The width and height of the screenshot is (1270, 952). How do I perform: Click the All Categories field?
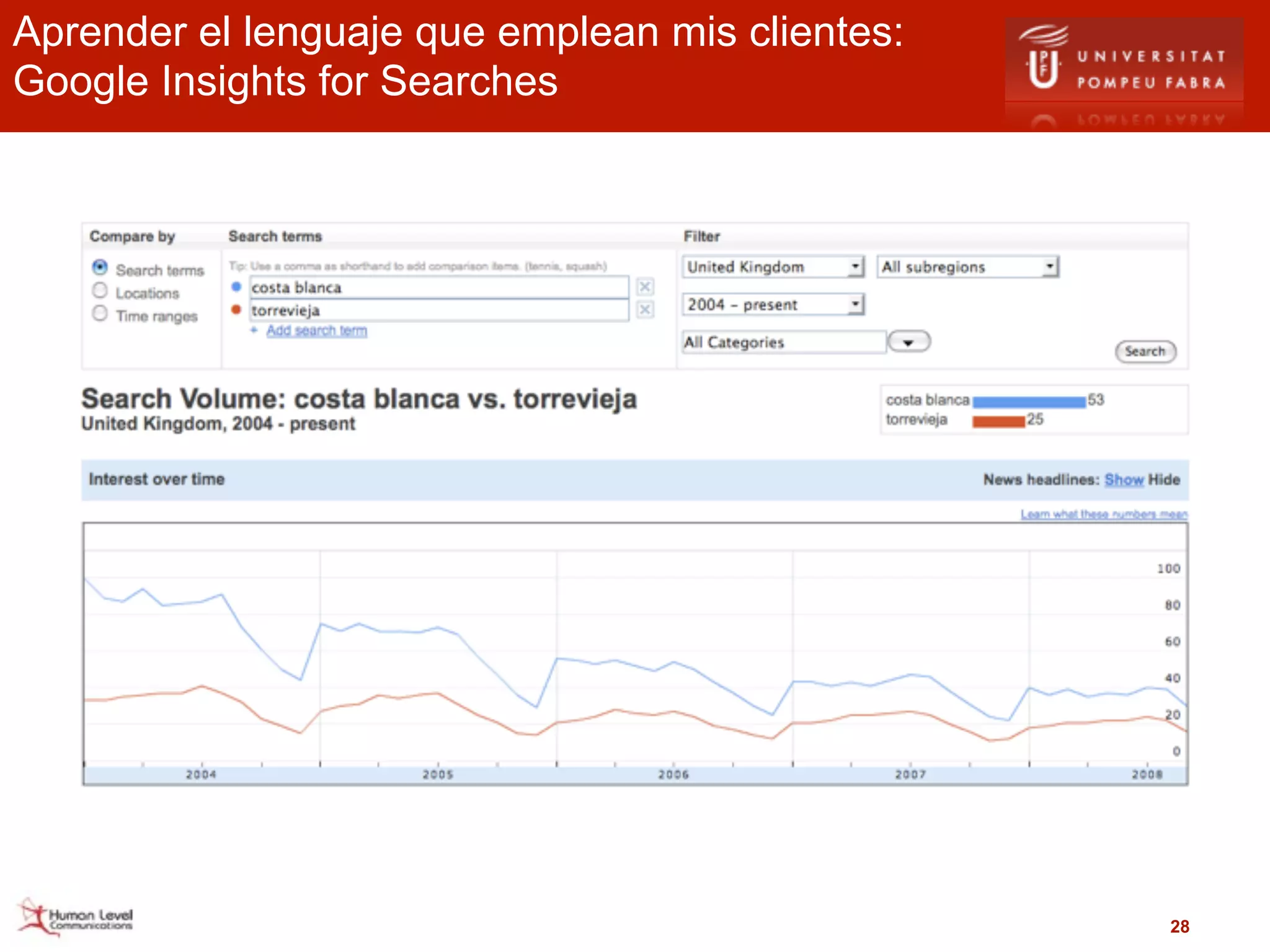pyautogui.click(x=784, y=342)
